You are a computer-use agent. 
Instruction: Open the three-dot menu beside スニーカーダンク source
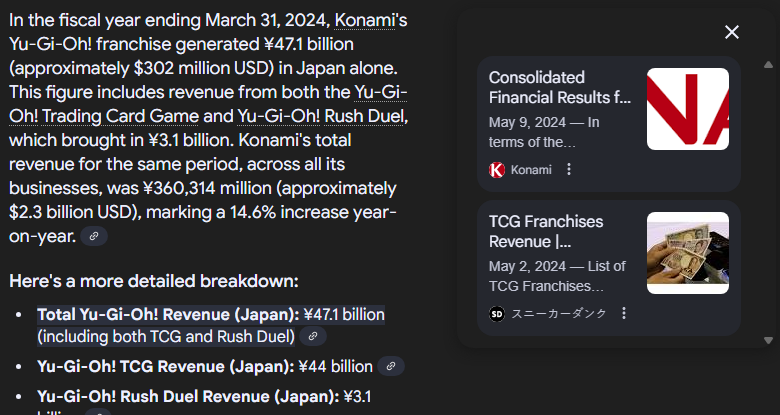coord(624,313)
